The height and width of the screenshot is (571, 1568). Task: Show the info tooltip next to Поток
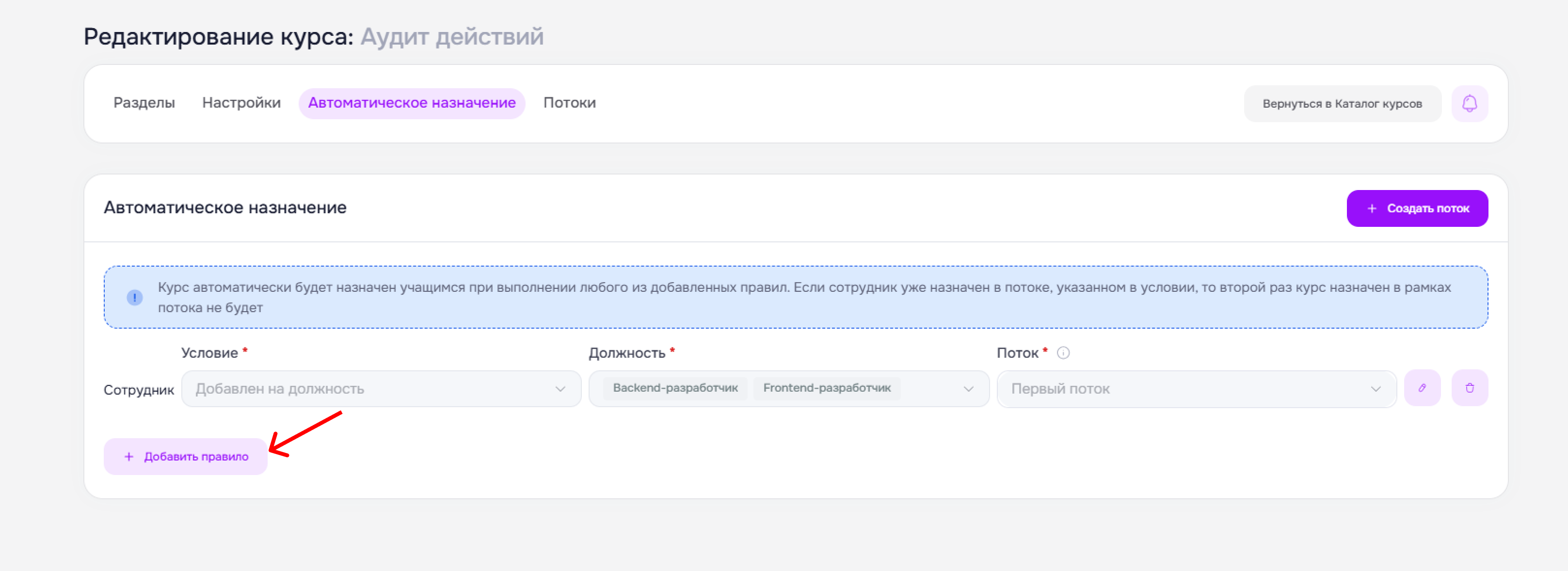tap(1063, 353)
